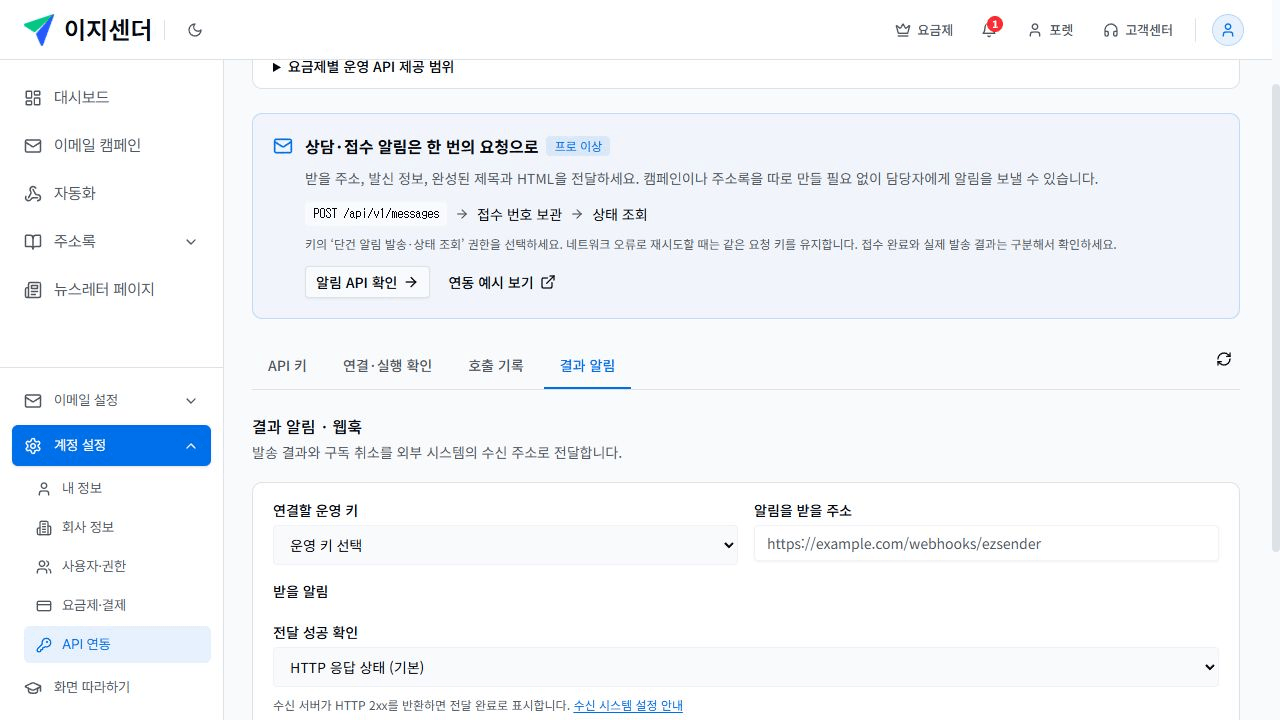
Task: Open 수신 시스템 설정 안내 link
Action: 628,705
